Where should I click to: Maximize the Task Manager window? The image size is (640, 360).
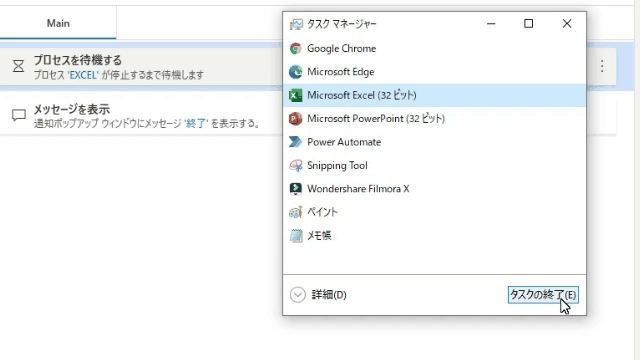(529, 24)
